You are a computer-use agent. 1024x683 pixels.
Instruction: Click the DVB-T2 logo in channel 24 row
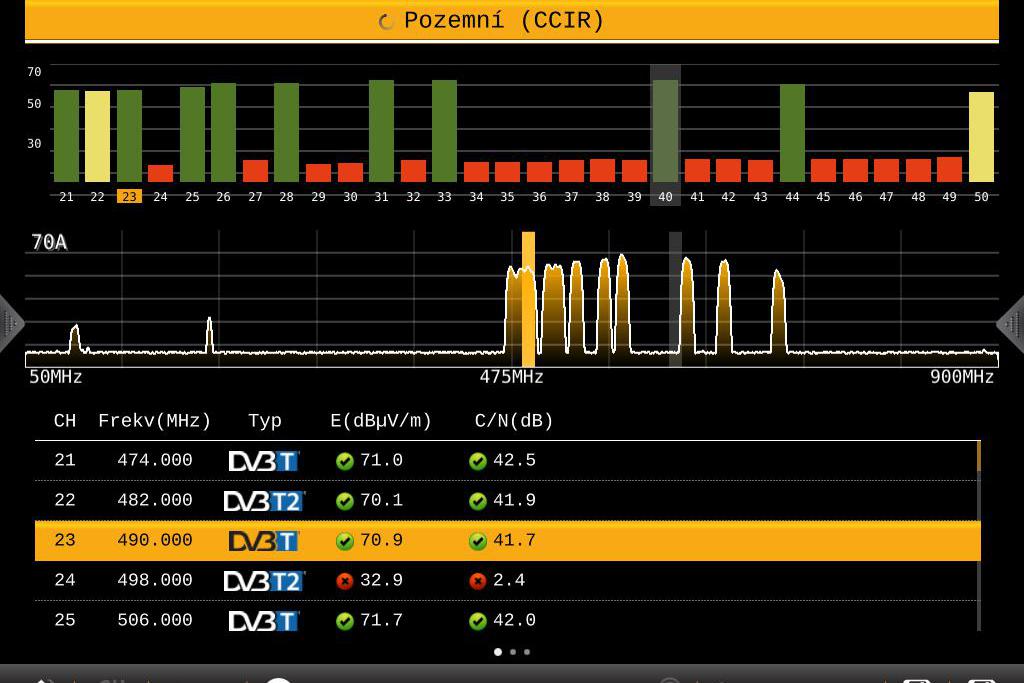point(264,581)
